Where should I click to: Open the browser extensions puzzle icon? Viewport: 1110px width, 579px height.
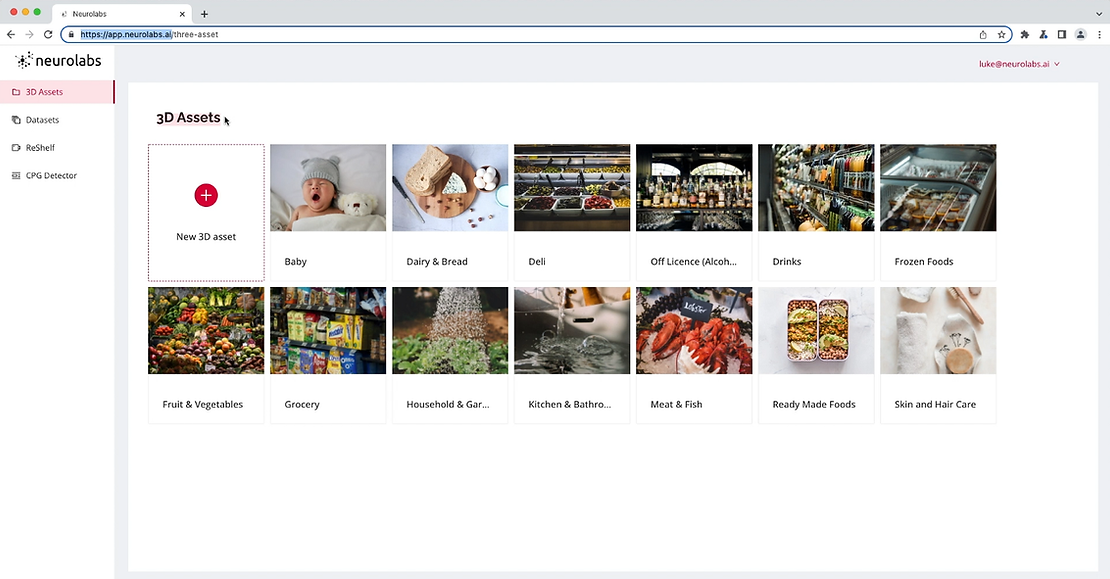[x=1024, y=34]
